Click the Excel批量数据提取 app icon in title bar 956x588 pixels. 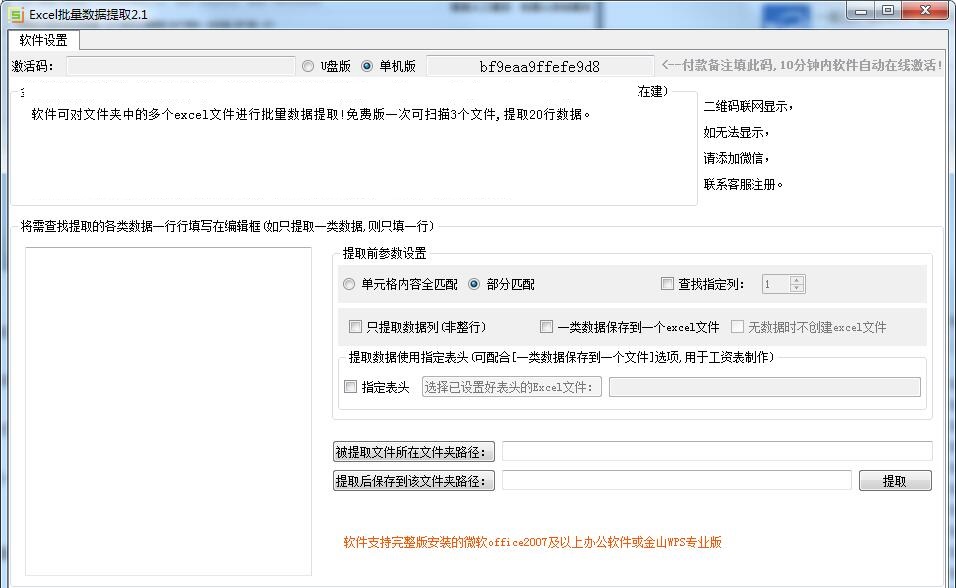16,13
